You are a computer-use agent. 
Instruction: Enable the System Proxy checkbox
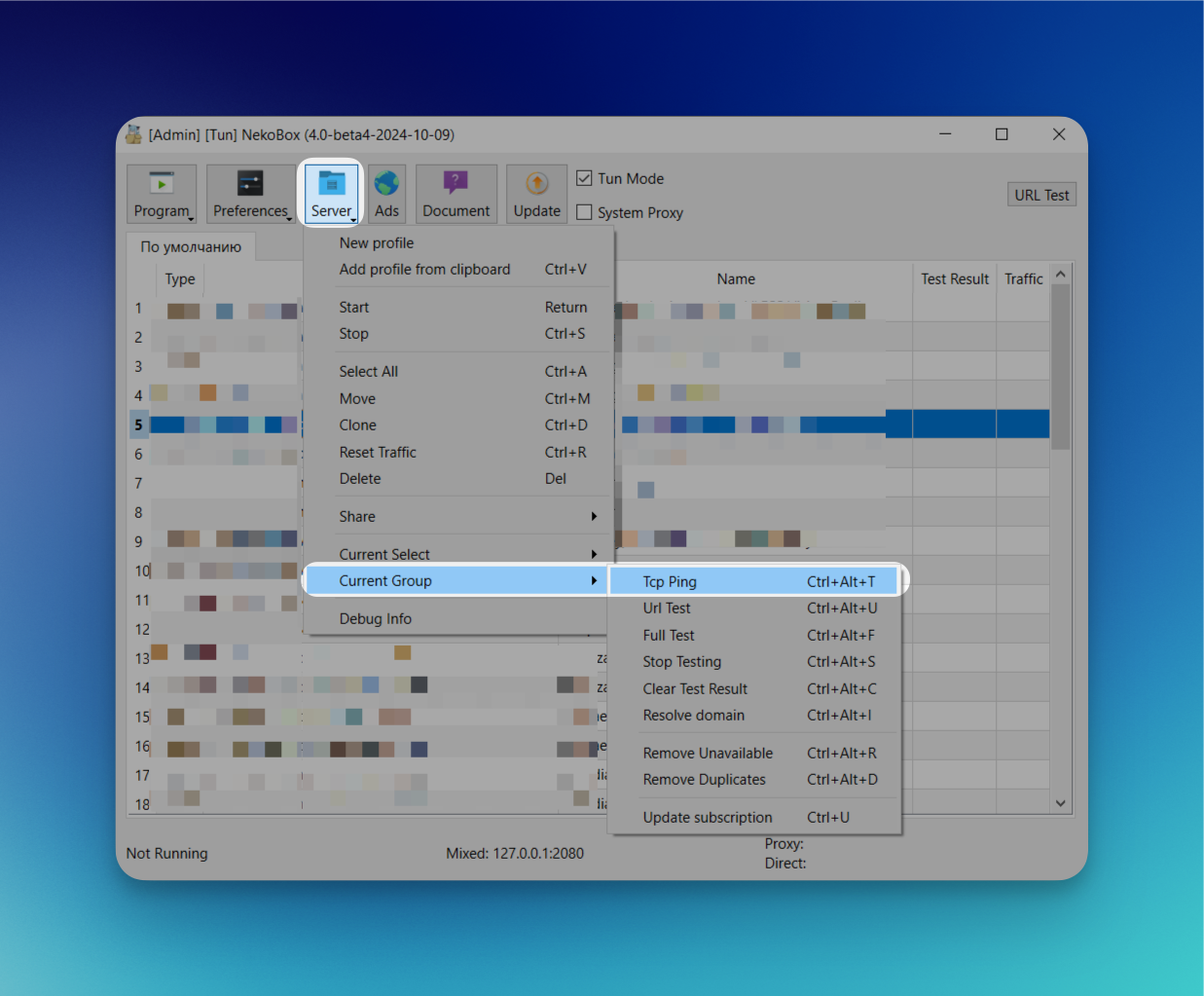584,212
